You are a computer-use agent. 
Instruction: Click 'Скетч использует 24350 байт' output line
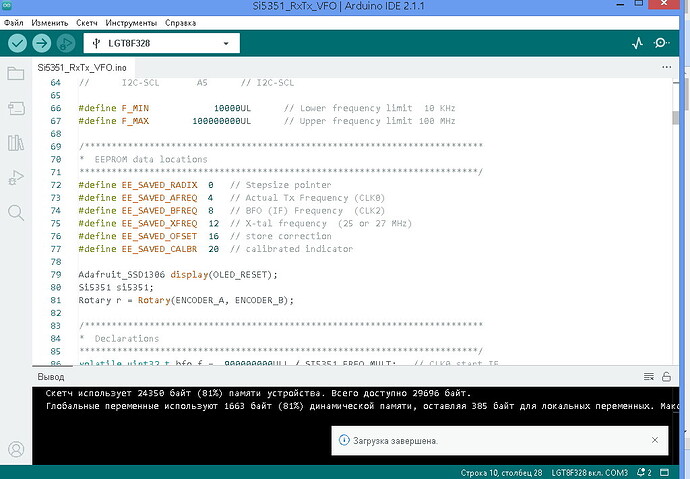click(258, 393)
